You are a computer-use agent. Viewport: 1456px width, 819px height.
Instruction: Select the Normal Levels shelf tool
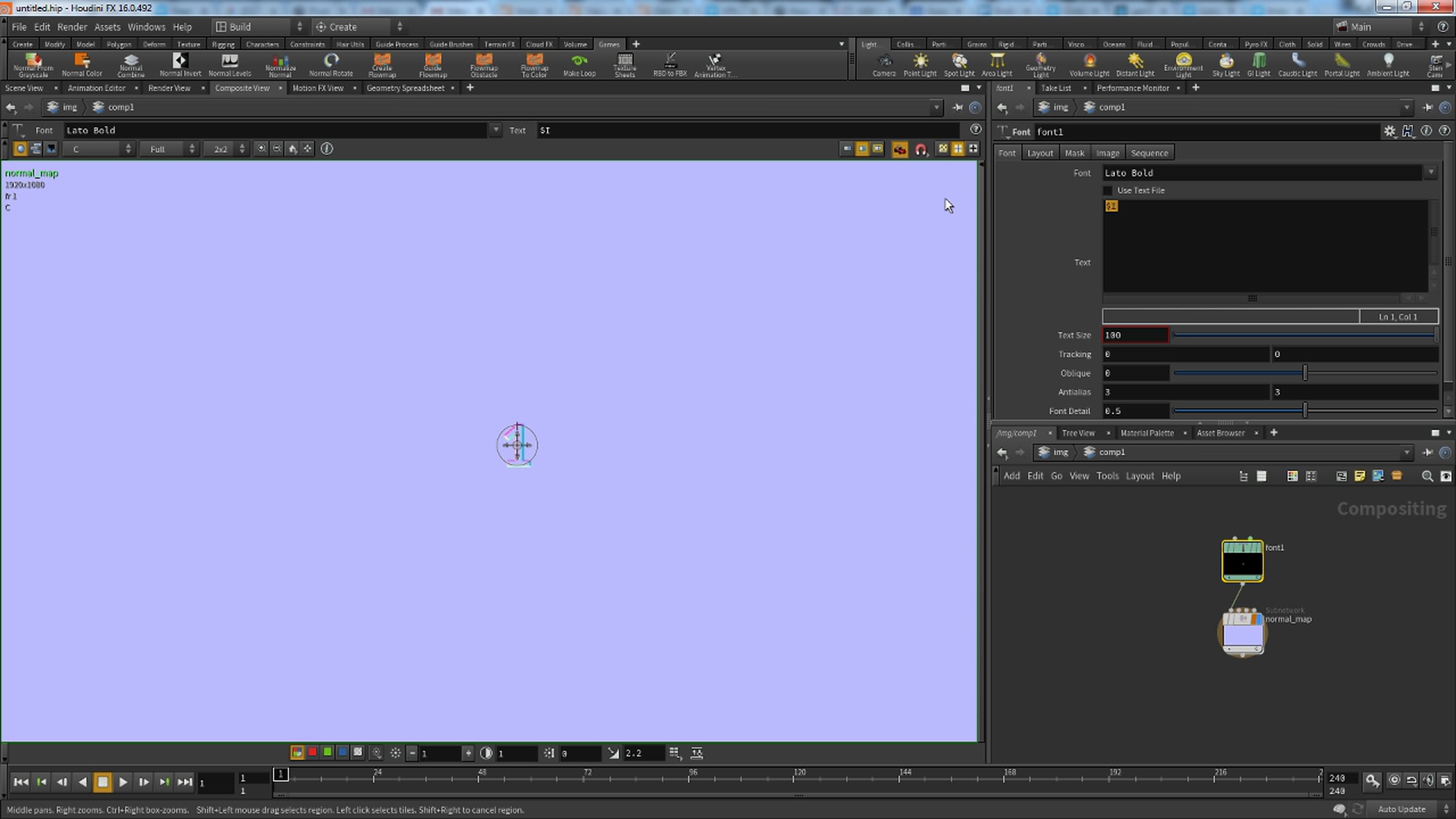click(x=229, y=65)
